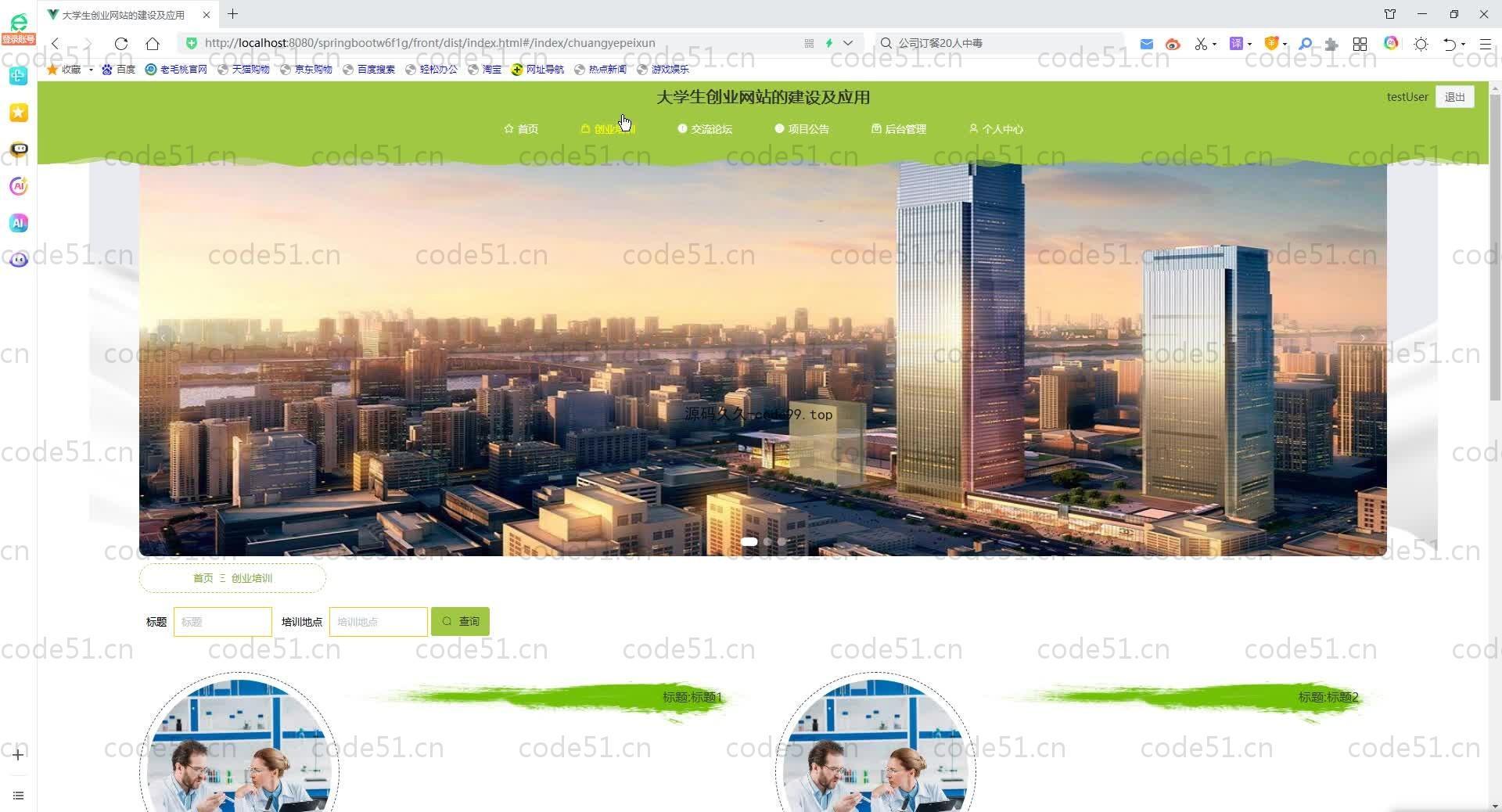
Task: Click the teal plus sidebar icon
Action: pyautogui.click(x=19, y=76)
